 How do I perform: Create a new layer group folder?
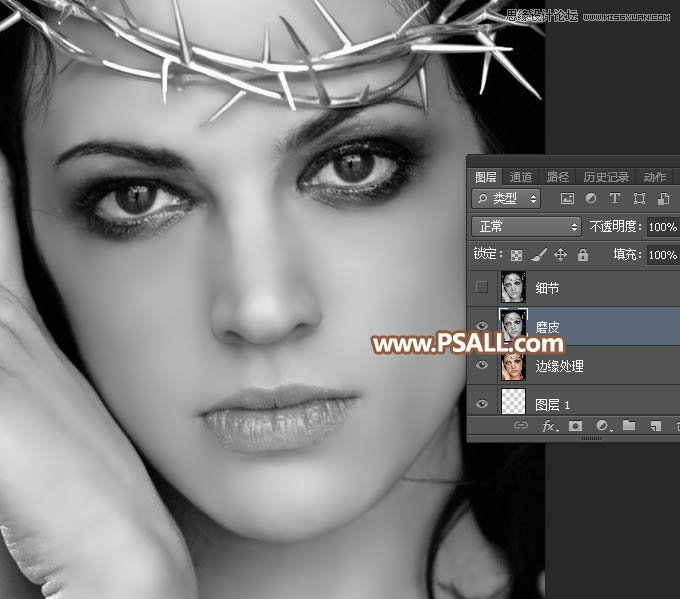pyautogui.click(x=629, y=426)
